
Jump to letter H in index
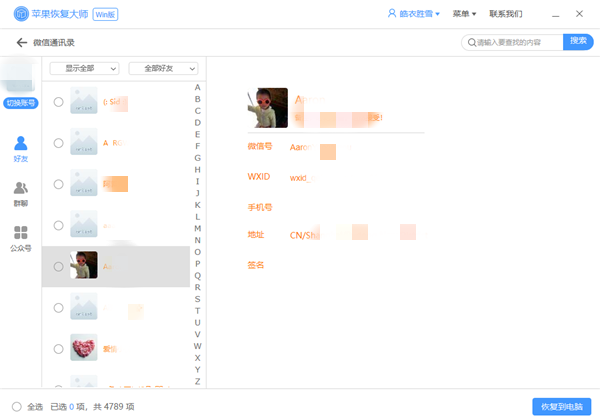point(197,170)
